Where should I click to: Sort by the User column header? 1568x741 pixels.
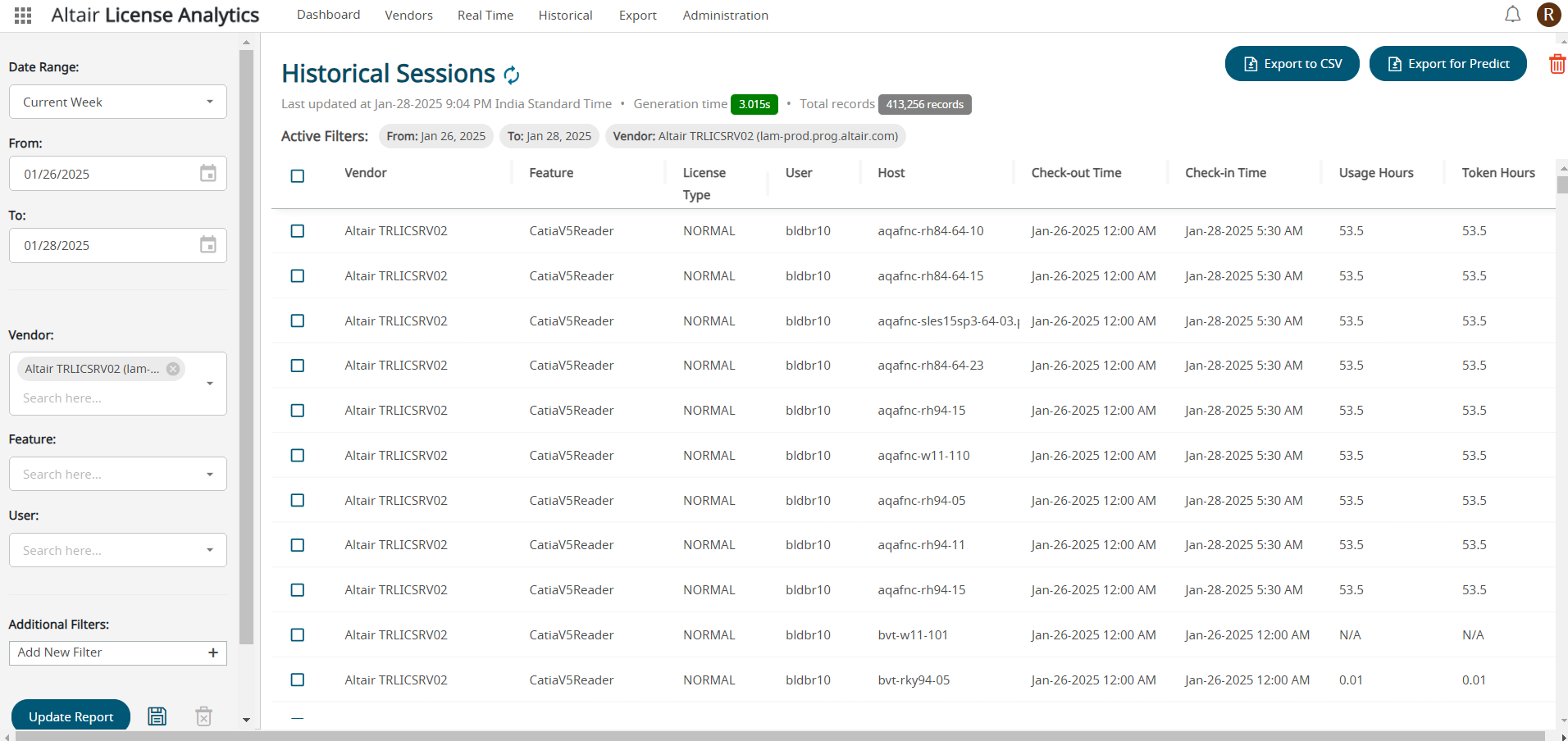[799, 173]
